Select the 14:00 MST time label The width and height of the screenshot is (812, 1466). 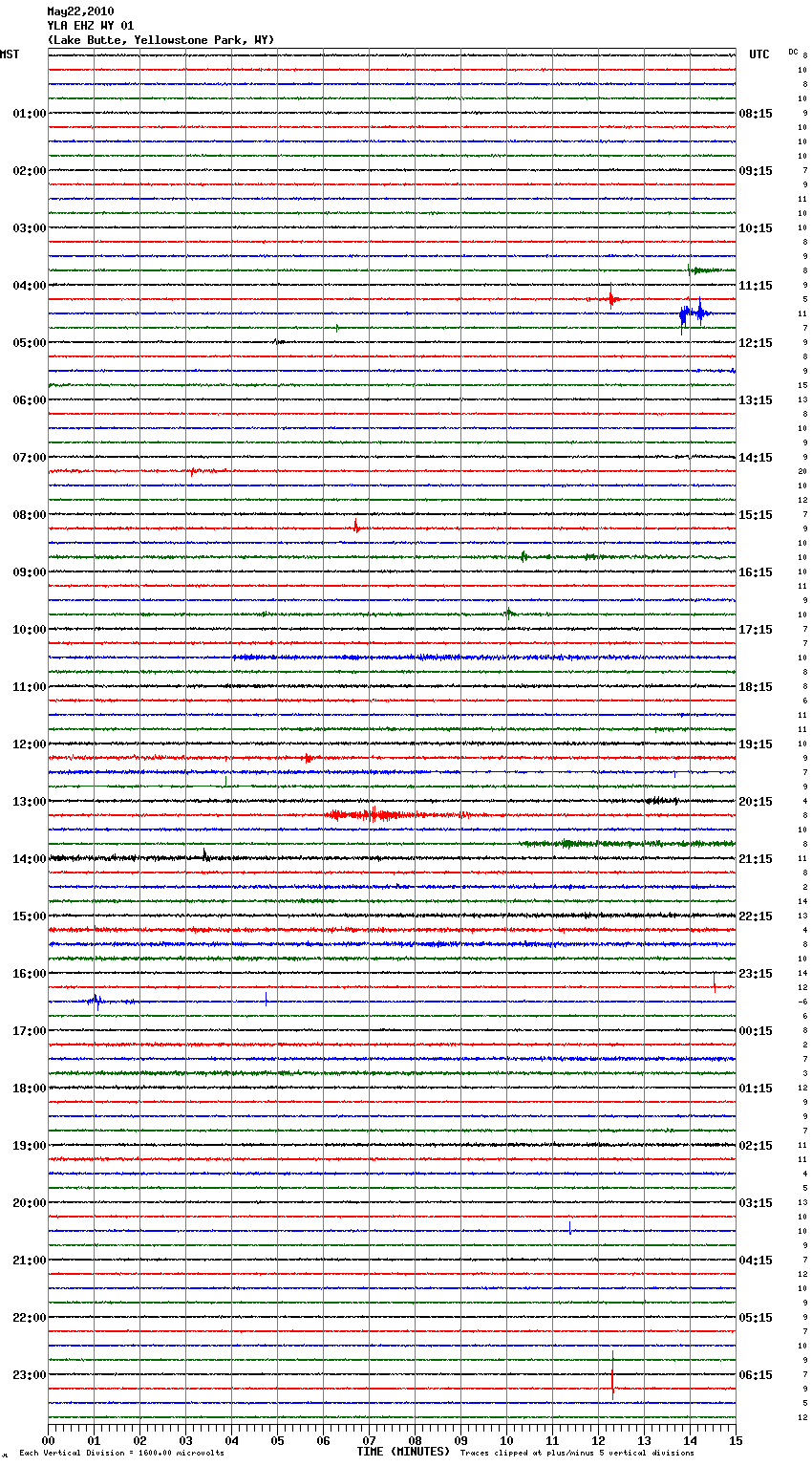click(x=30, y=859)
